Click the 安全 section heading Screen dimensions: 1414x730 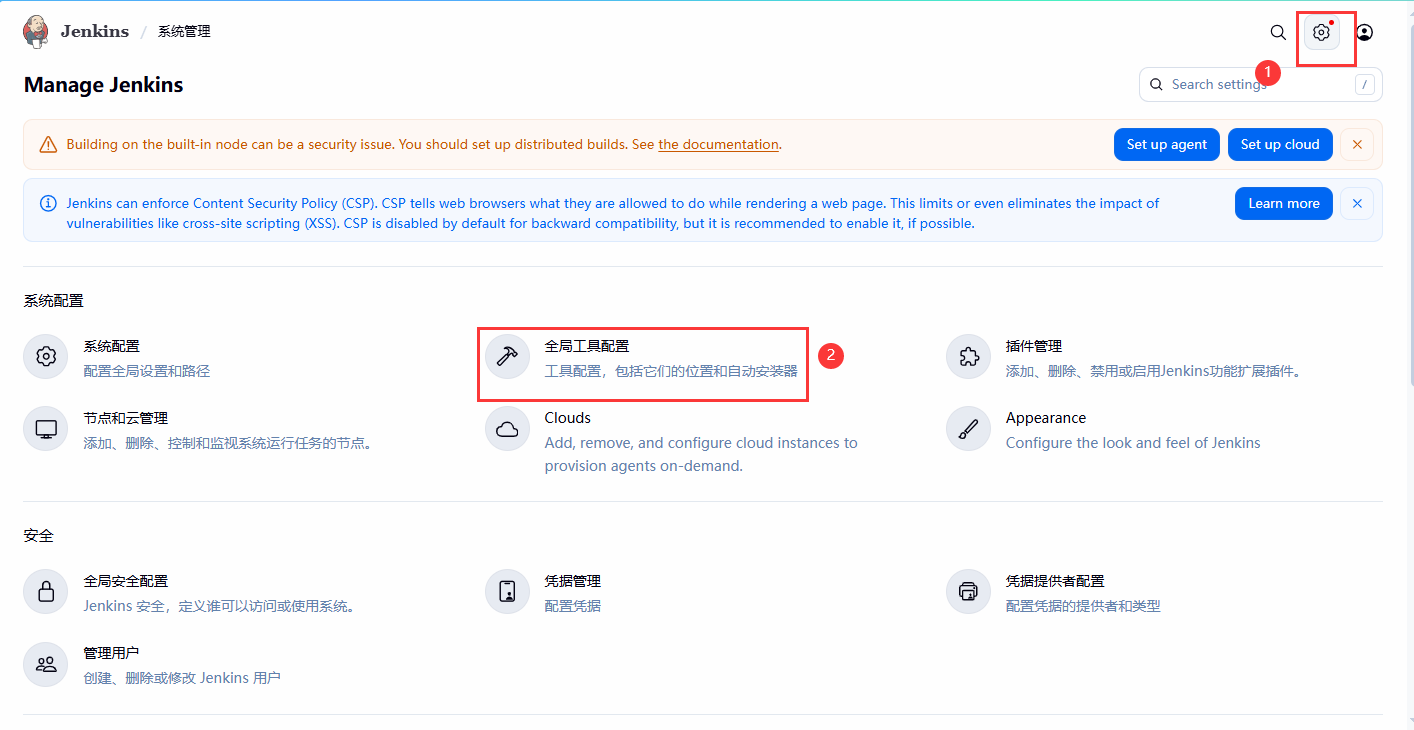(38, 536)
